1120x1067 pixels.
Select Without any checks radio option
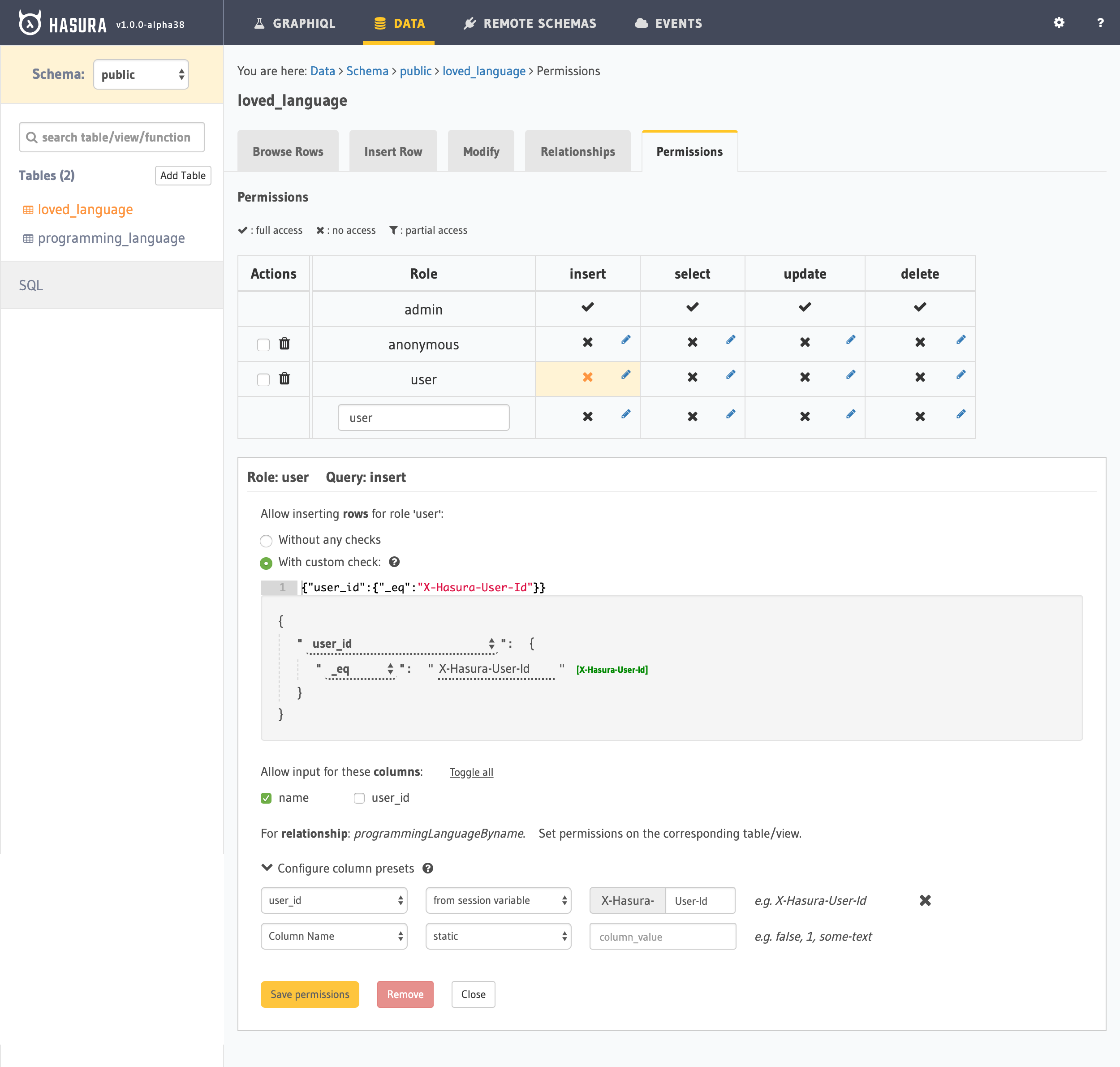(x=266, y=540)
